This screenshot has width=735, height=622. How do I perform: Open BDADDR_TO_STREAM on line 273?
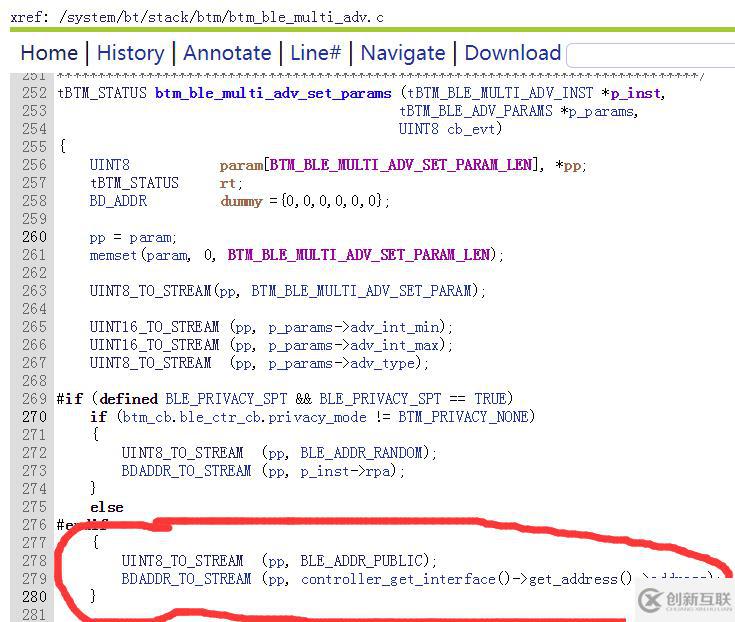[186, 471]
